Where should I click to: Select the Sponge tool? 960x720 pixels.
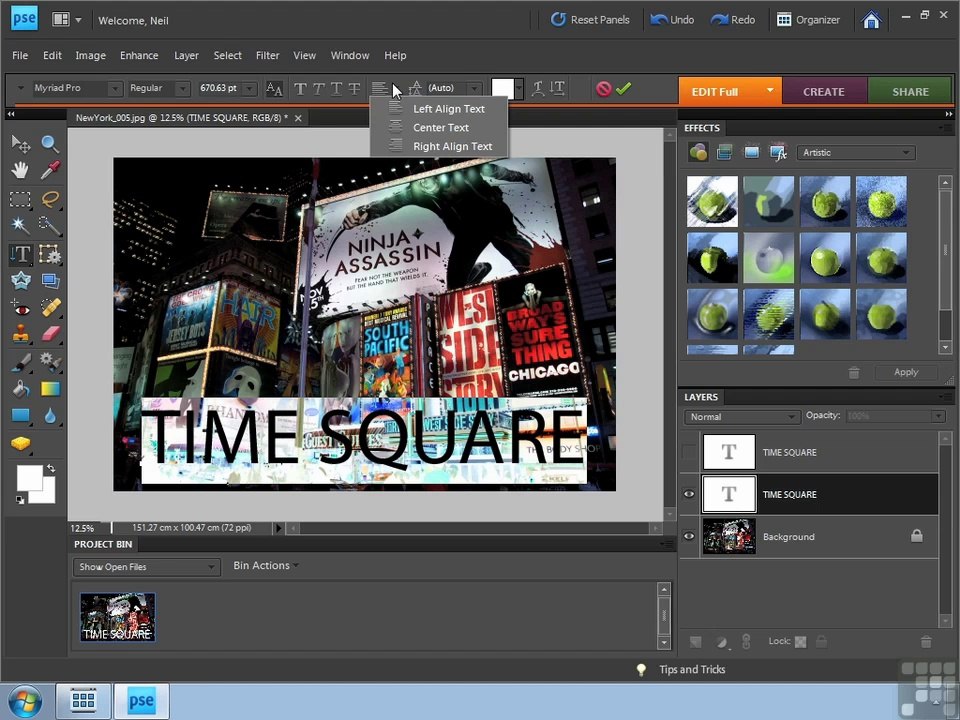click(x=20, y=443)
